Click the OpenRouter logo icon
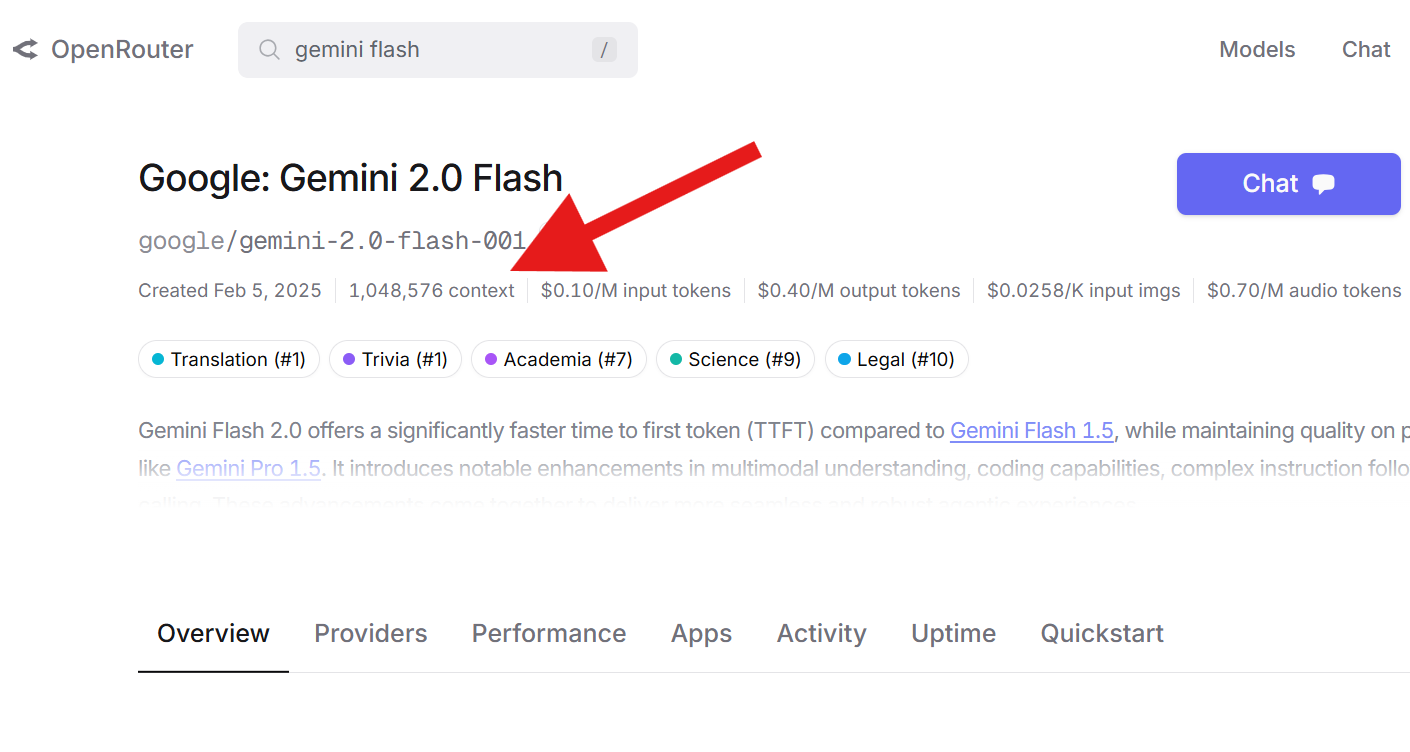The image size is (1410, 752). (24, 48)
